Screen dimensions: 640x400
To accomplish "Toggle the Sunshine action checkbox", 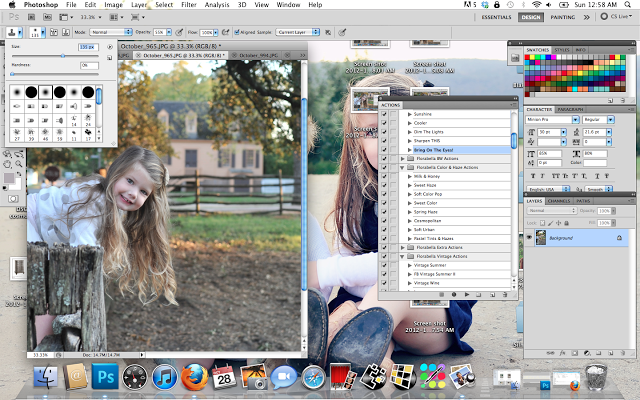I will point(384,114).
